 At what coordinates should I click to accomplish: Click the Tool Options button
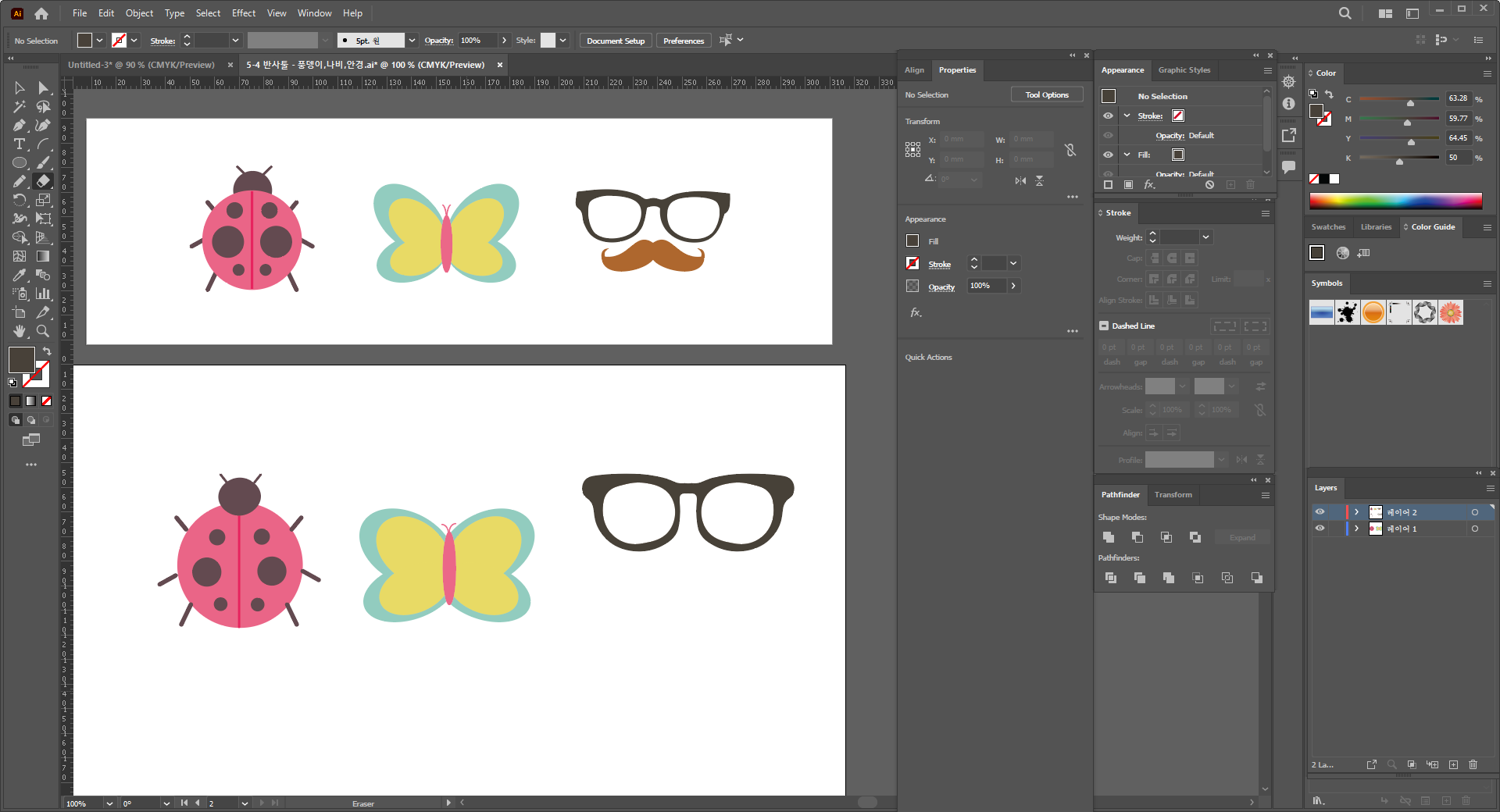click(1047, 94)
